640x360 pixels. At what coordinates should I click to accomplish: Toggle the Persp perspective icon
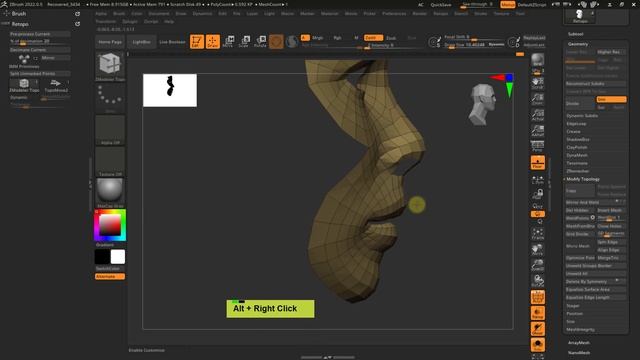[538, 146]
